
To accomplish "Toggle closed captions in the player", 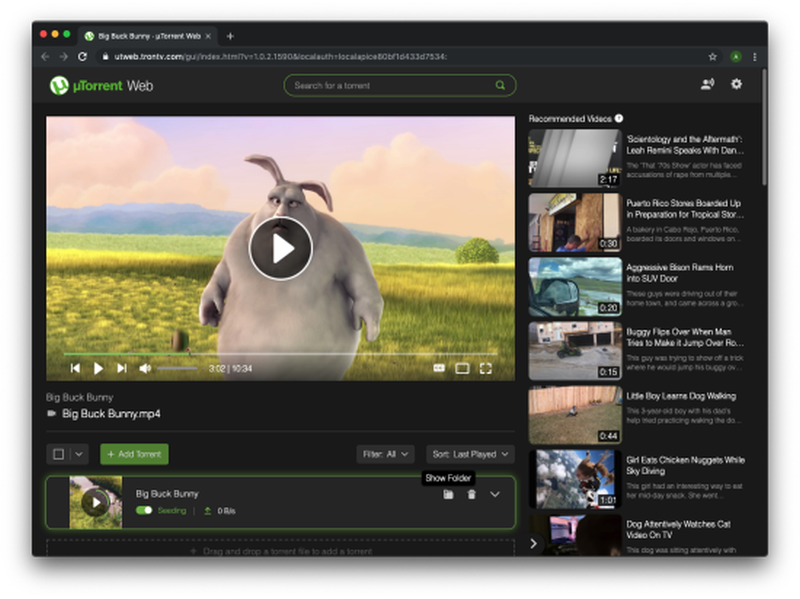I will point(439,368).
